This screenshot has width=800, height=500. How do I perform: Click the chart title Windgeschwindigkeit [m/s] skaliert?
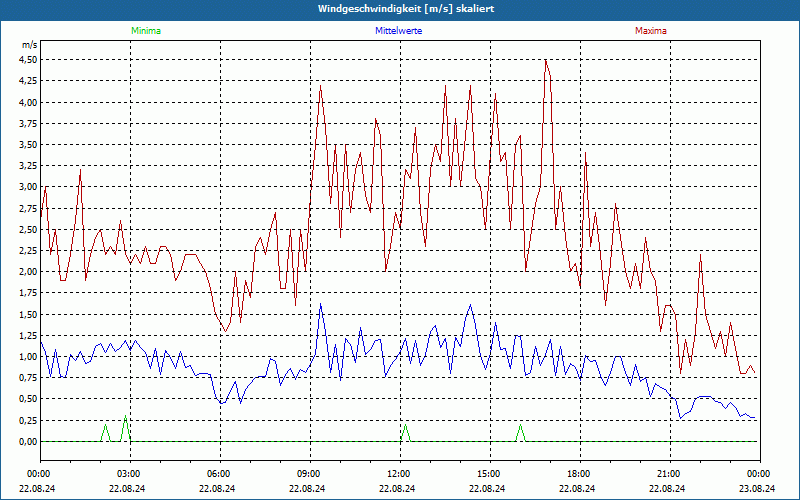click(x=406, y=9)
